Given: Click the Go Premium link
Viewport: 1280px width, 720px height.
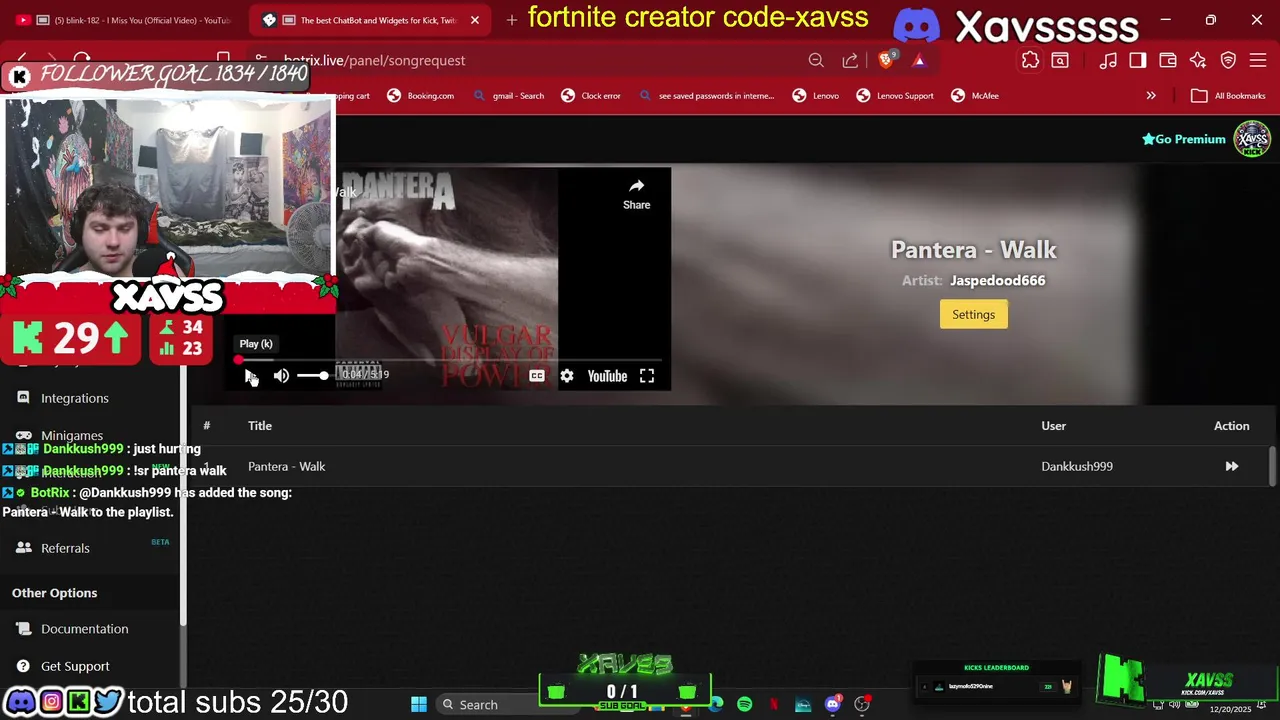Looking at the screenshot, I should [x=1184, y=139].
